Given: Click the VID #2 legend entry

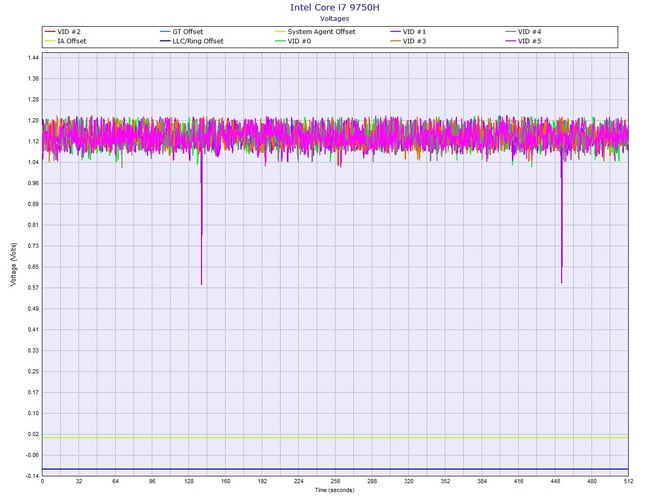Looking at the screenshot, I should (62, 32).
